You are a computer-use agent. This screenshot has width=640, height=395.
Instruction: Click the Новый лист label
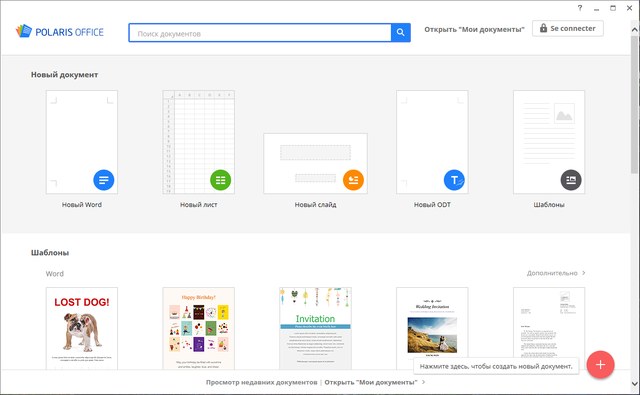pos(199,205)
